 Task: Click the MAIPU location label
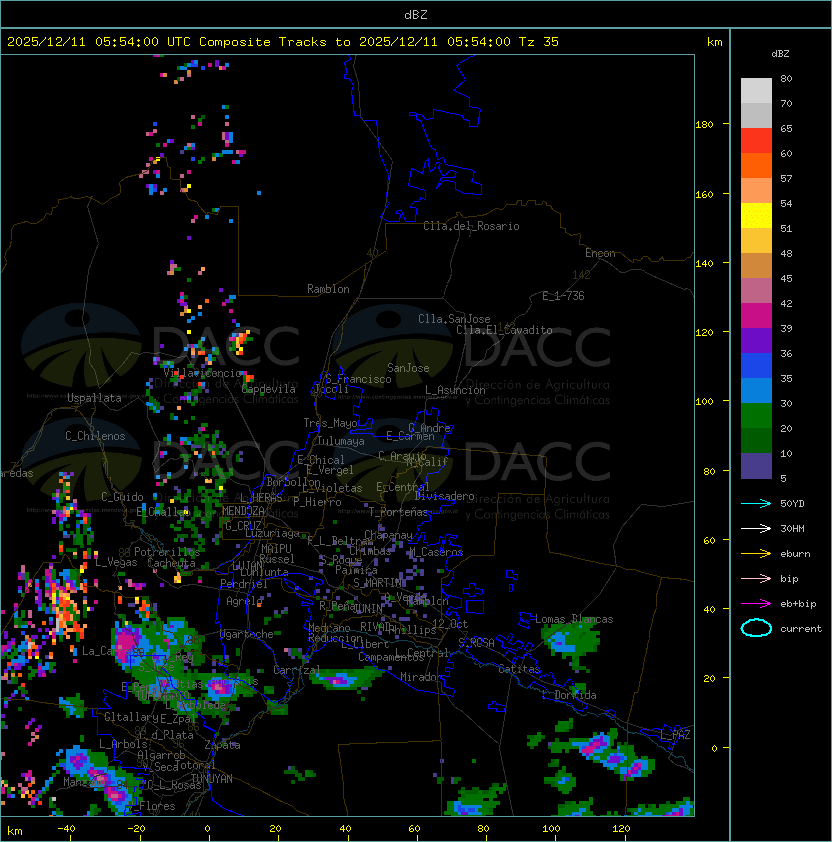tap(276, 549)
